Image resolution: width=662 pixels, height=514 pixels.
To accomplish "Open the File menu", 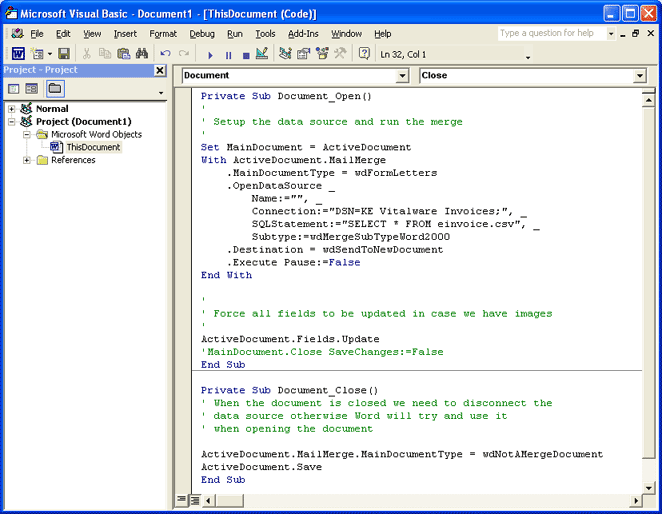I will pos(37,34).
